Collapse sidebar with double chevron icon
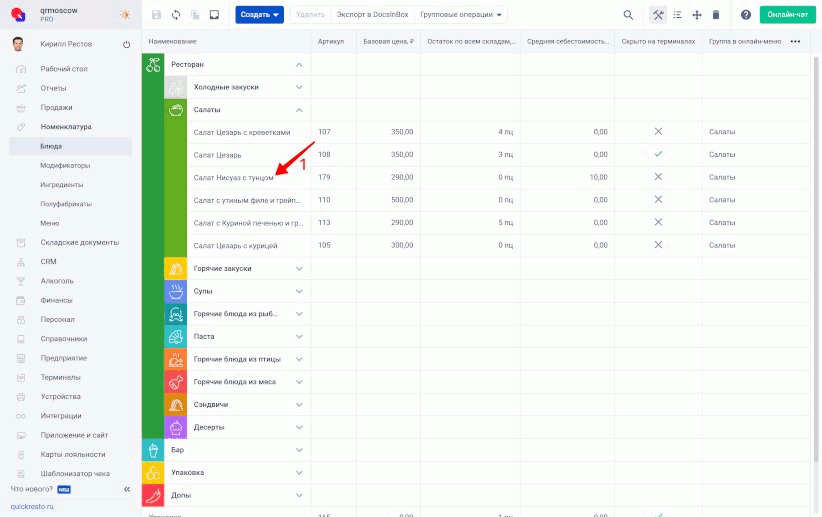The image size is (822, 517). 127,489
